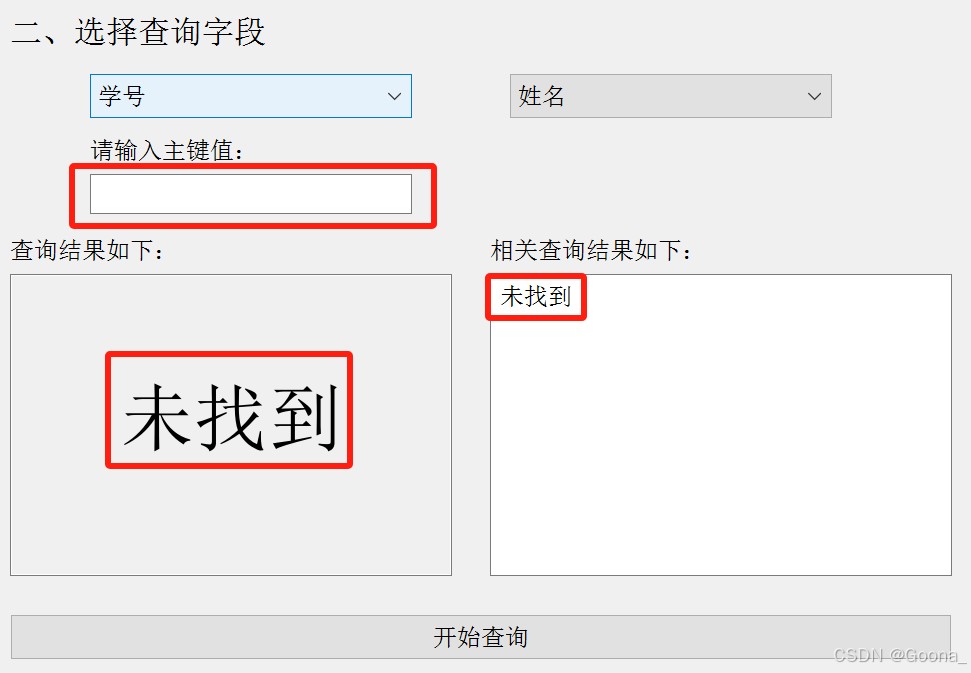Click red frame around the primary key input
This screenshot has height=673, width=971.
253,167
